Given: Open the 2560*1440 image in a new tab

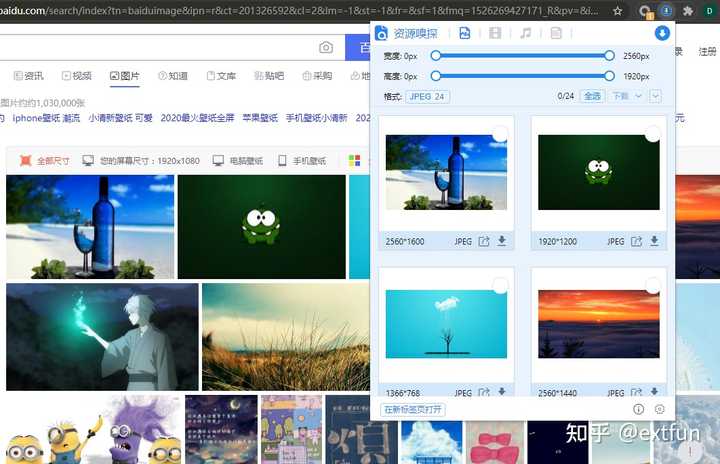Looking at the screenshot, I should tap(636, 392).
